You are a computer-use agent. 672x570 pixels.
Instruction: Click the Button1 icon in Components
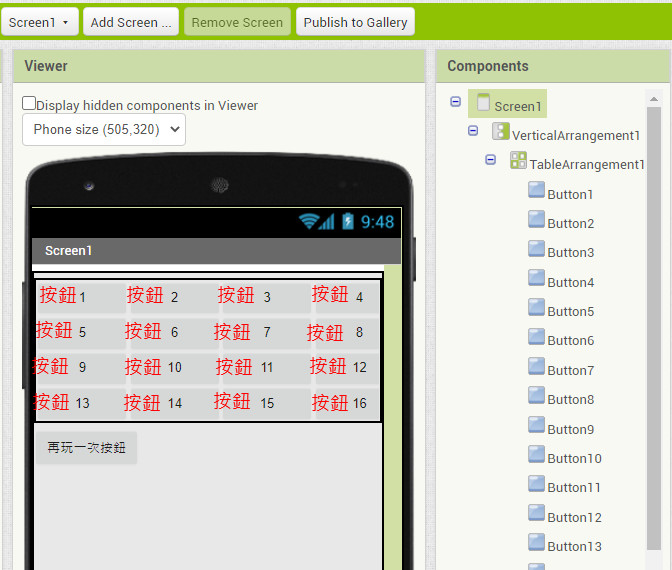536,190
